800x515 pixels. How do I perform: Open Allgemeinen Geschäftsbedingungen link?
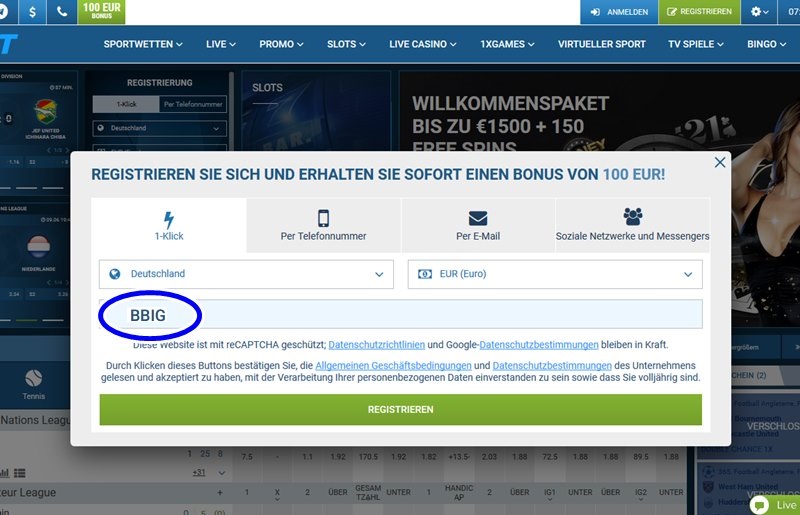(x=393, y=365)
